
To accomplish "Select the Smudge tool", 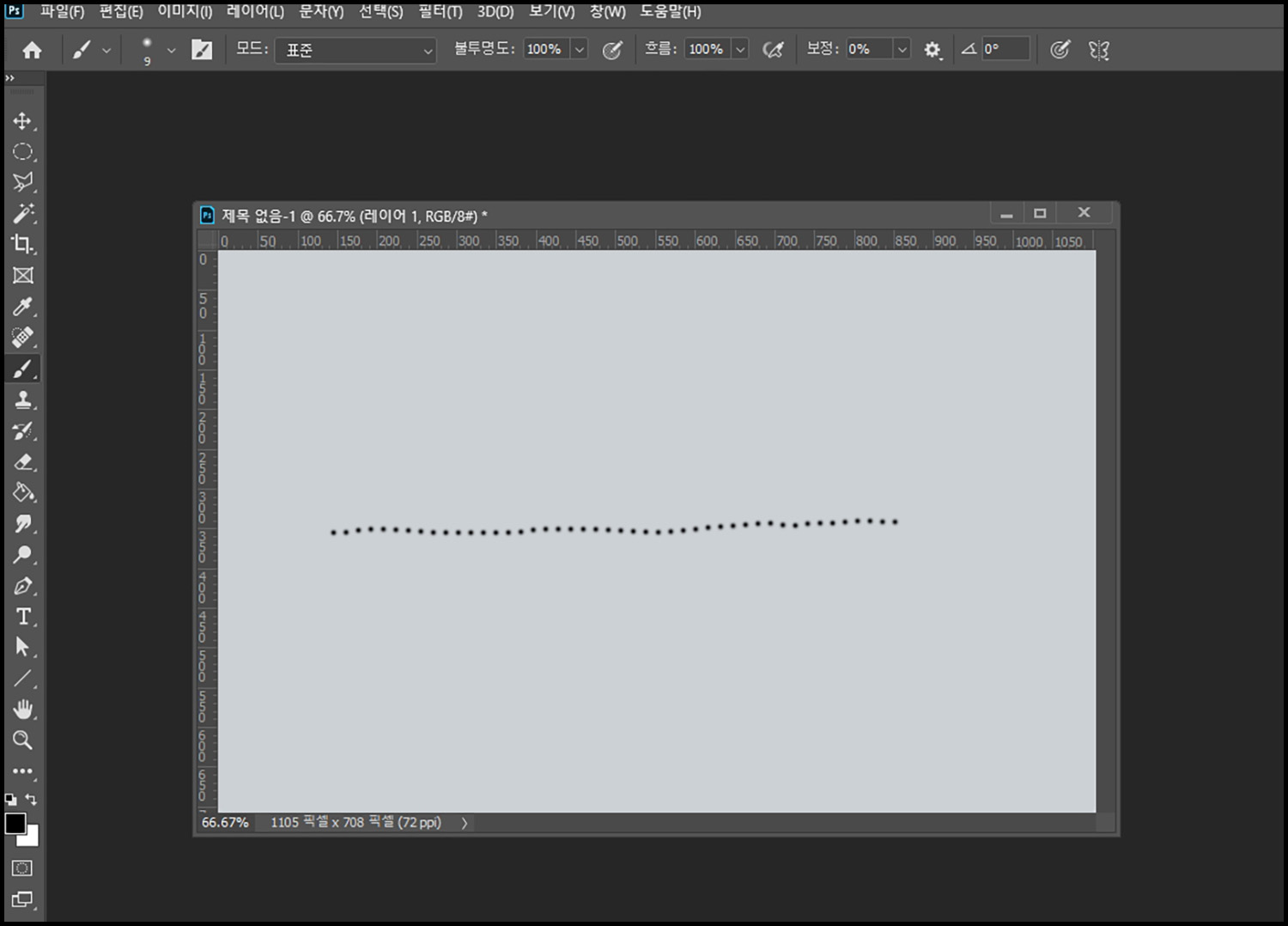I will 22,524.
